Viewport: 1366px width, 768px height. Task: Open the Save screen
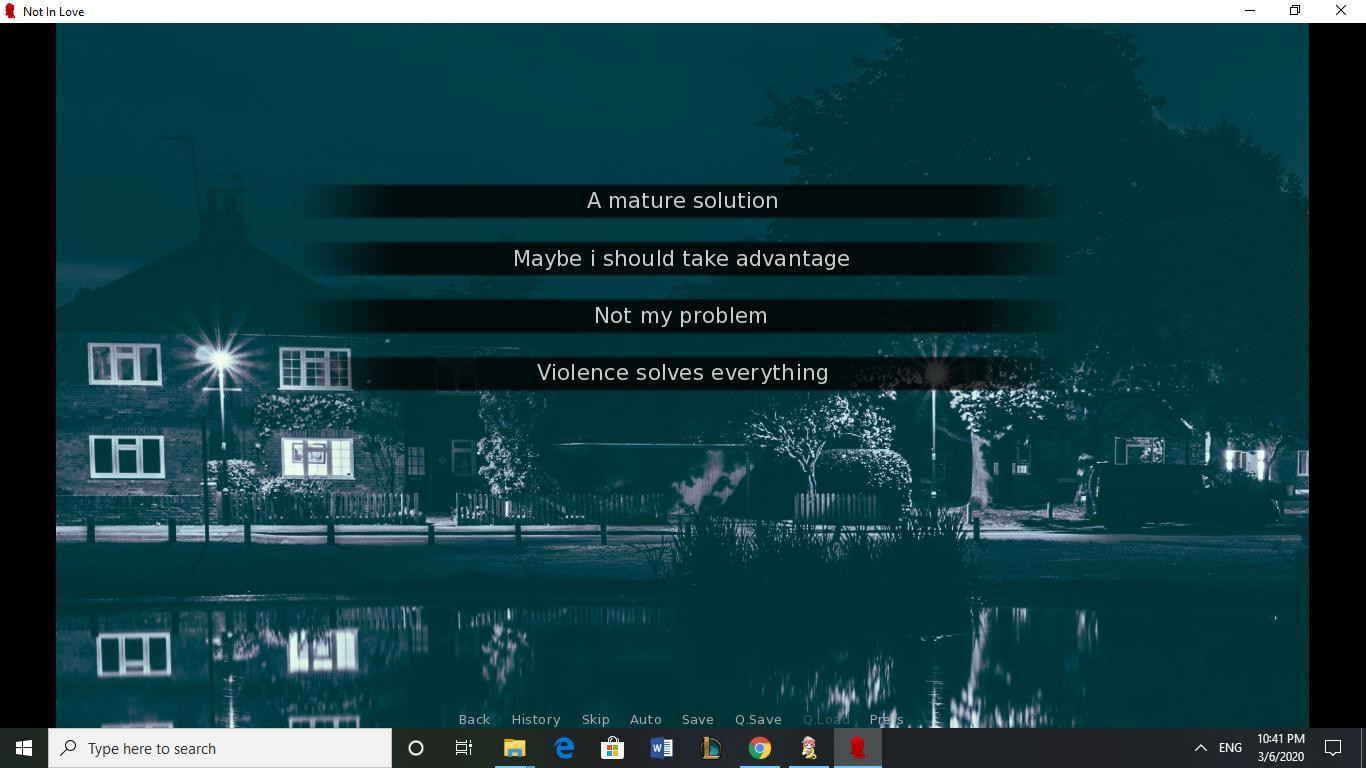pyautogui.click(x=698, y=719)
